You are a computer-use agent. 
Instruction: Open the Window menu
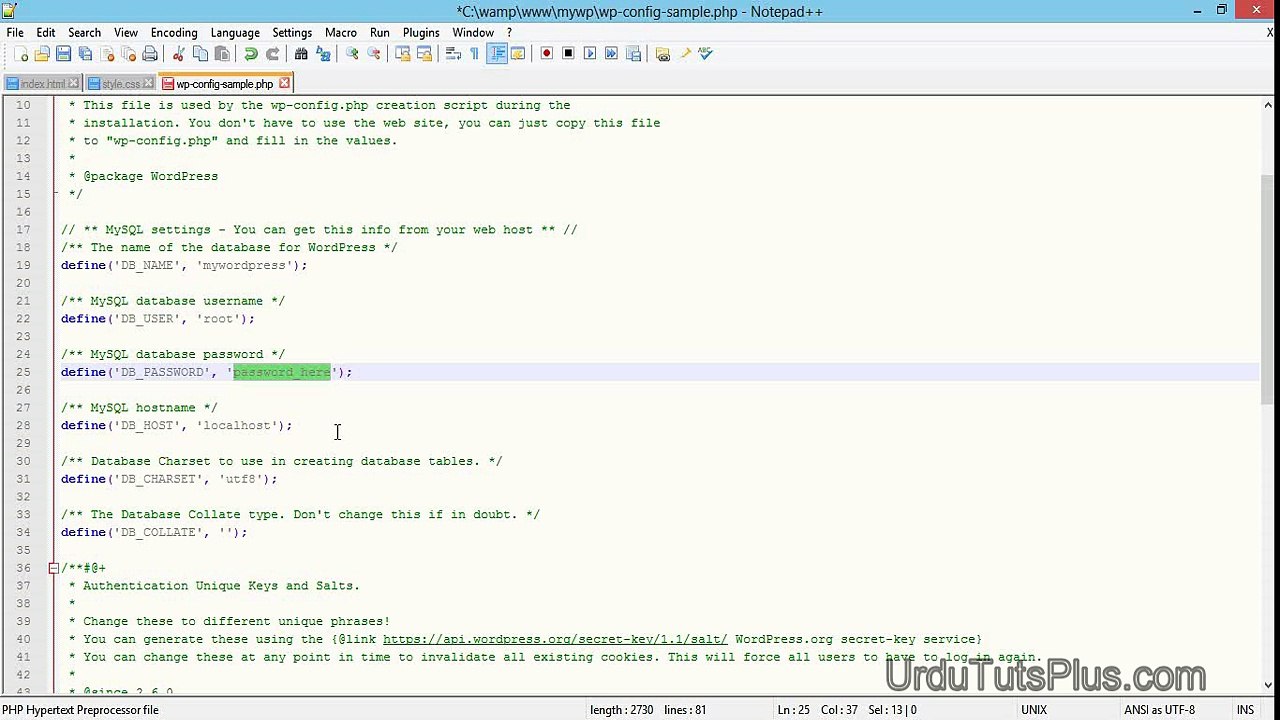pyautogui.click(x=473, y=33)
